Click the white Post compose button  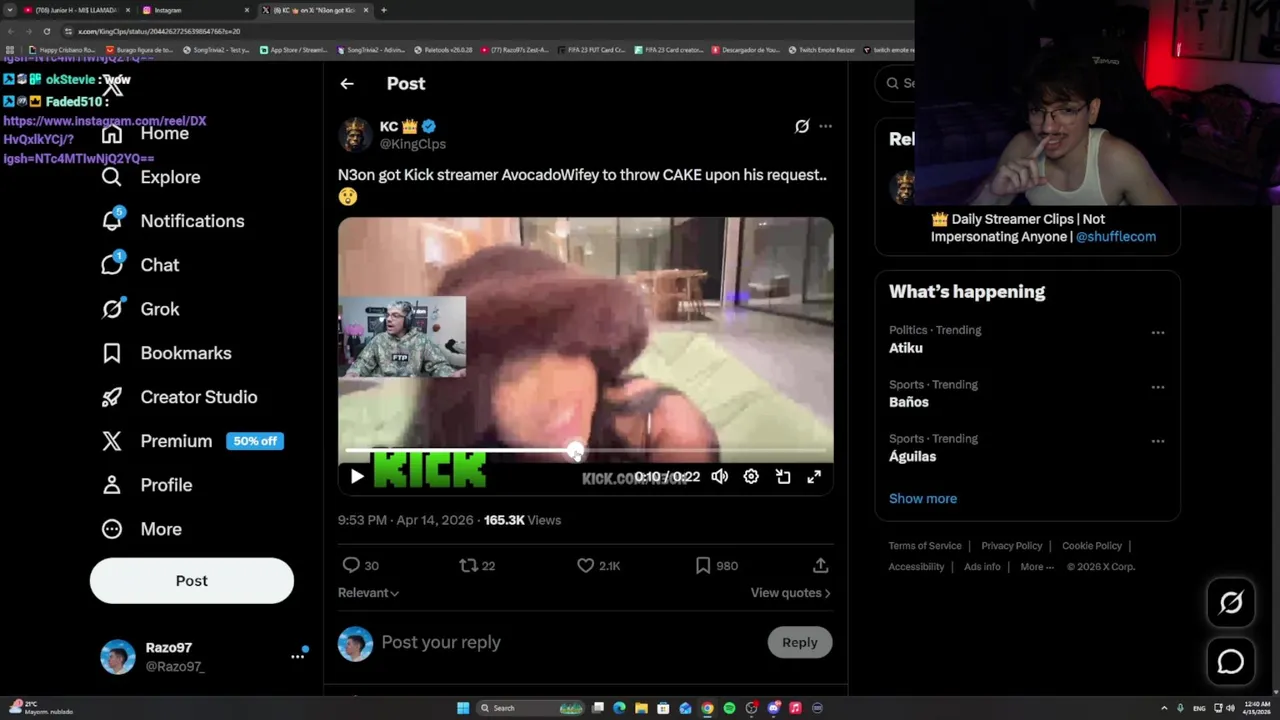pyautogui.click(x=192, y=581)
